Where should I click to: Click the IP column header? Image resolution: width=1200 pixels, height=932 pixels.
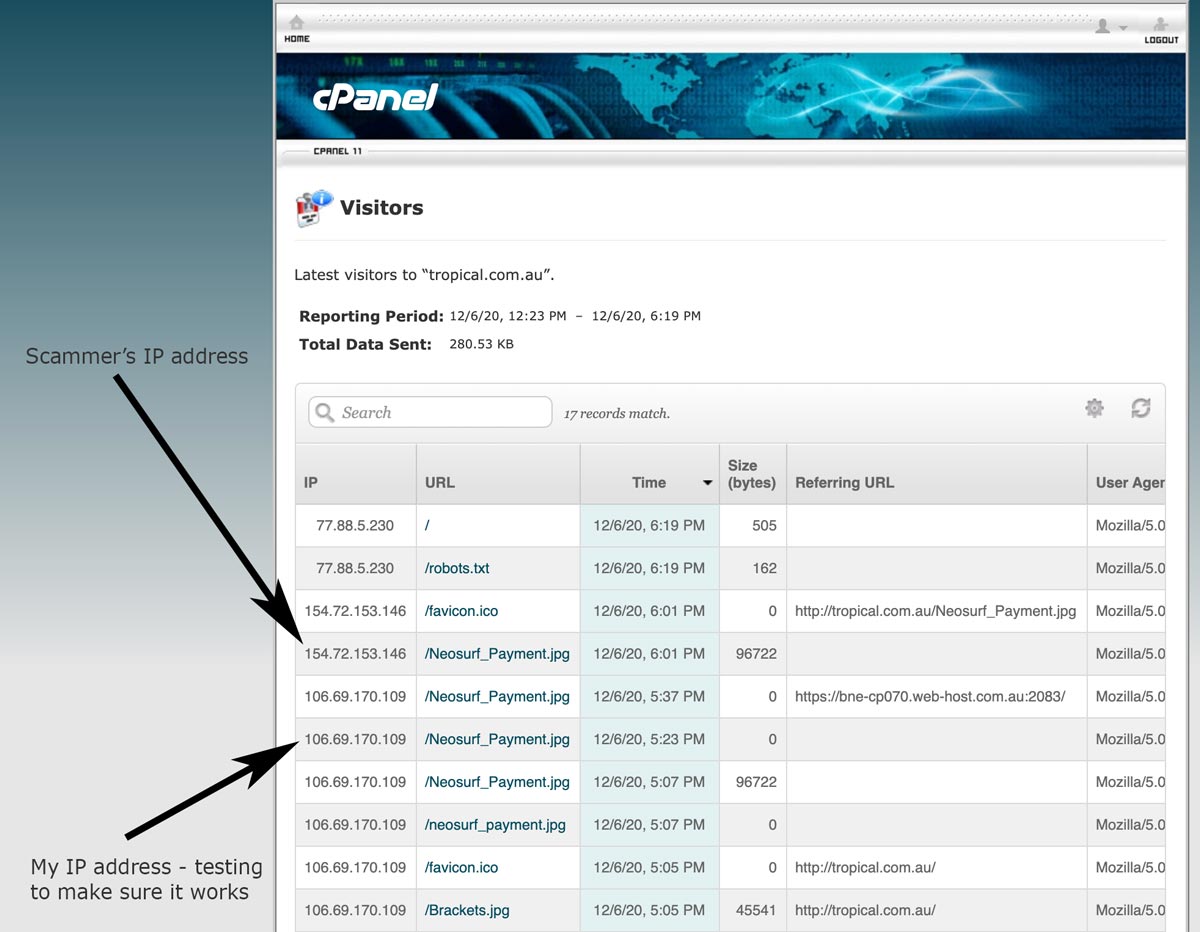tap(311, 482)
